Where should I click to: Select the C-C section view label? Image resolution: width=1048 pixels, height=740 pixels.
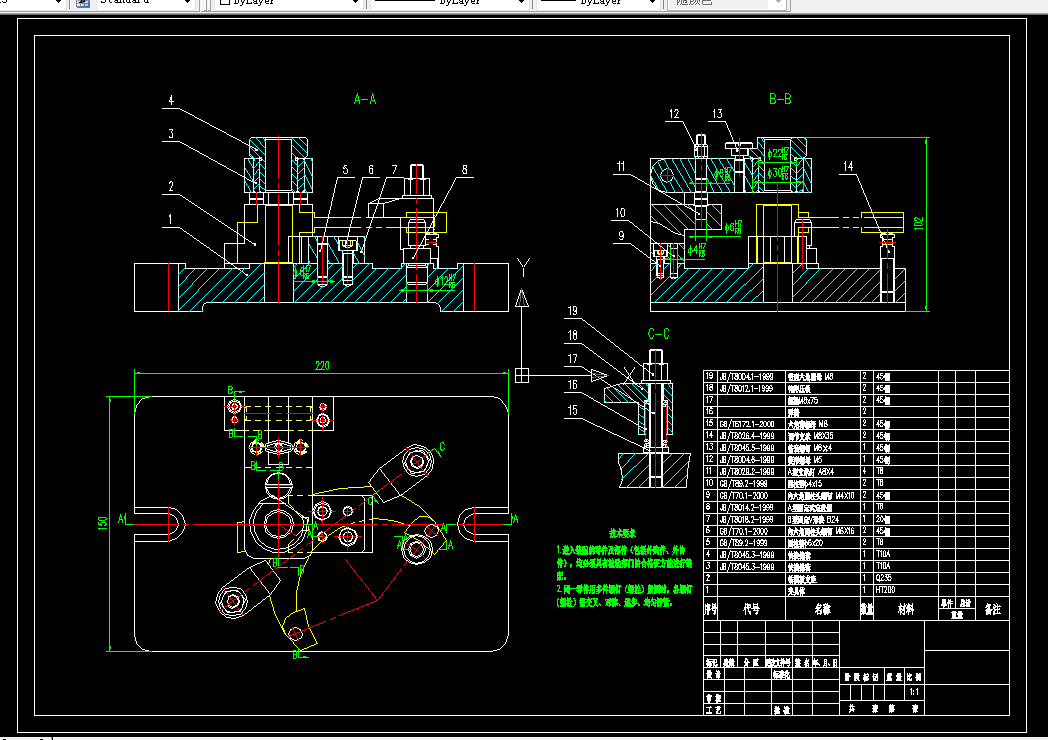pyautogui.click(x=658, y=334)
